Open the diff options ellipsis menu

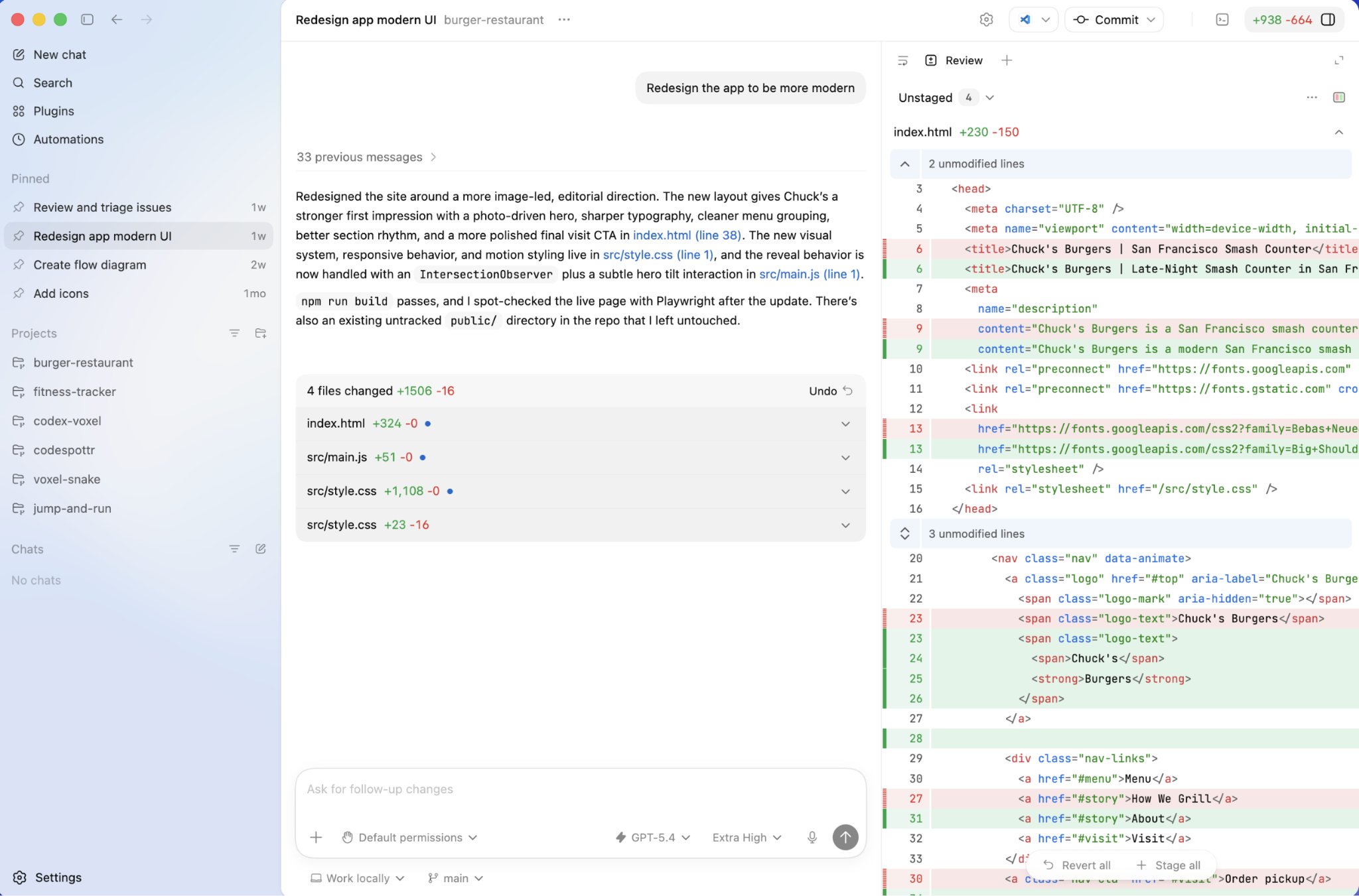pos(1311,97)
